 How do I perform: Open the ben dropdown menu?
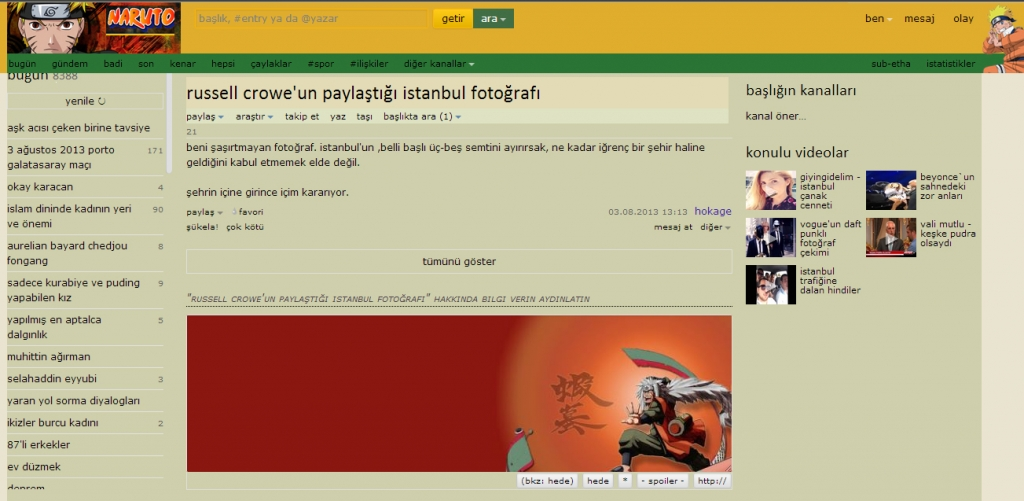[x=878, y=19]
